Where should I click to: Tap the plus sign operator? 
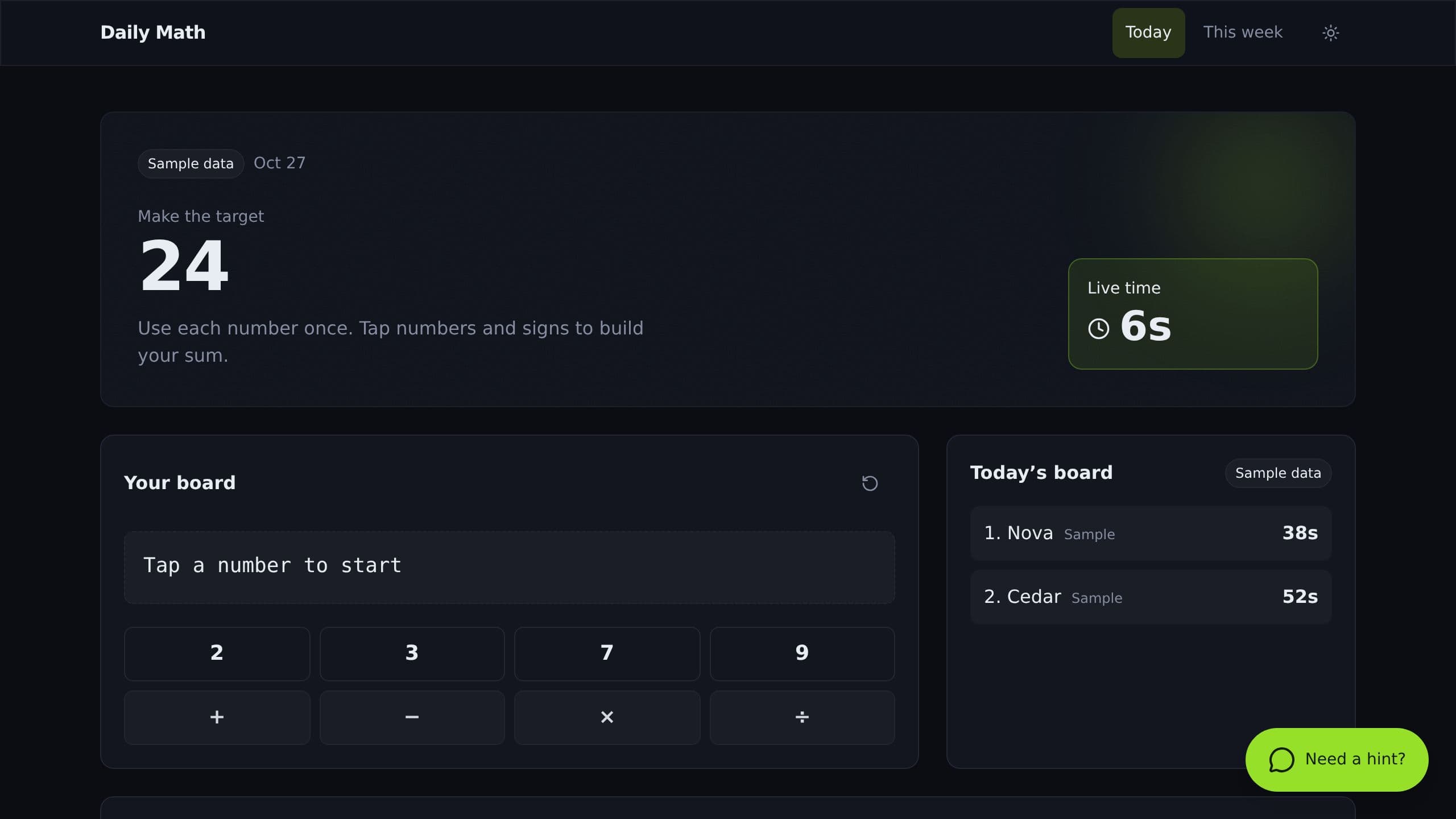(217, 717)
